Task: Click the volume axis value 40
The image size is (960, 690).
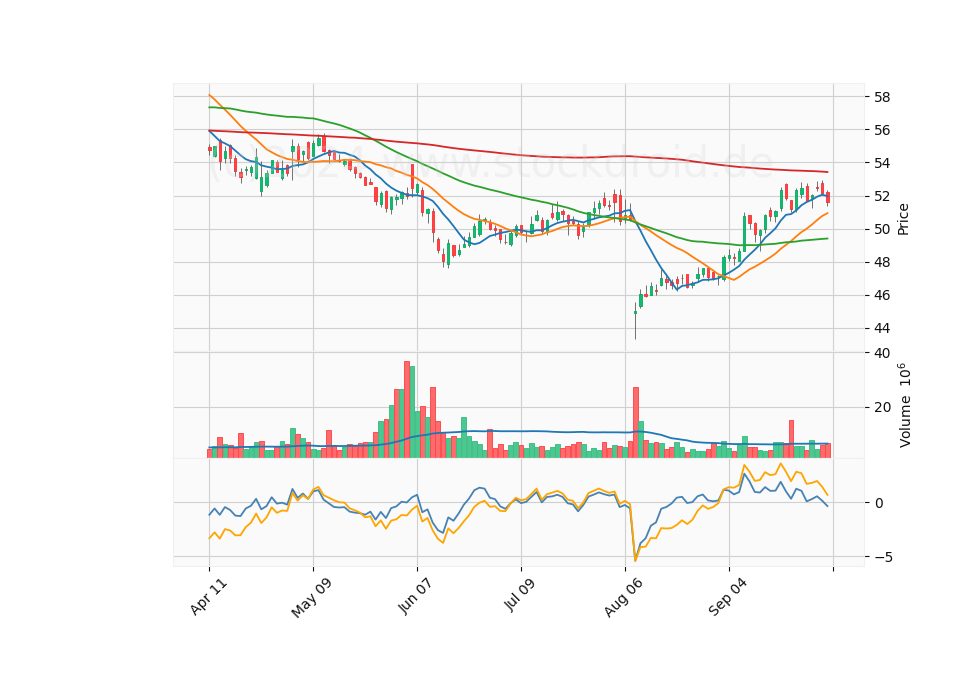Action: coord(882,353)
